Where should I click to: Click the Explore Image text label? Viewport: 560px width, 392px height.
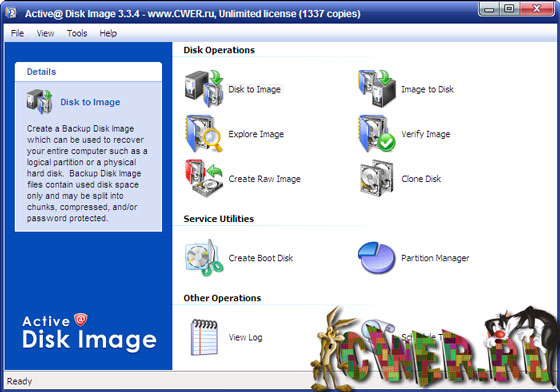coord(256,134)
